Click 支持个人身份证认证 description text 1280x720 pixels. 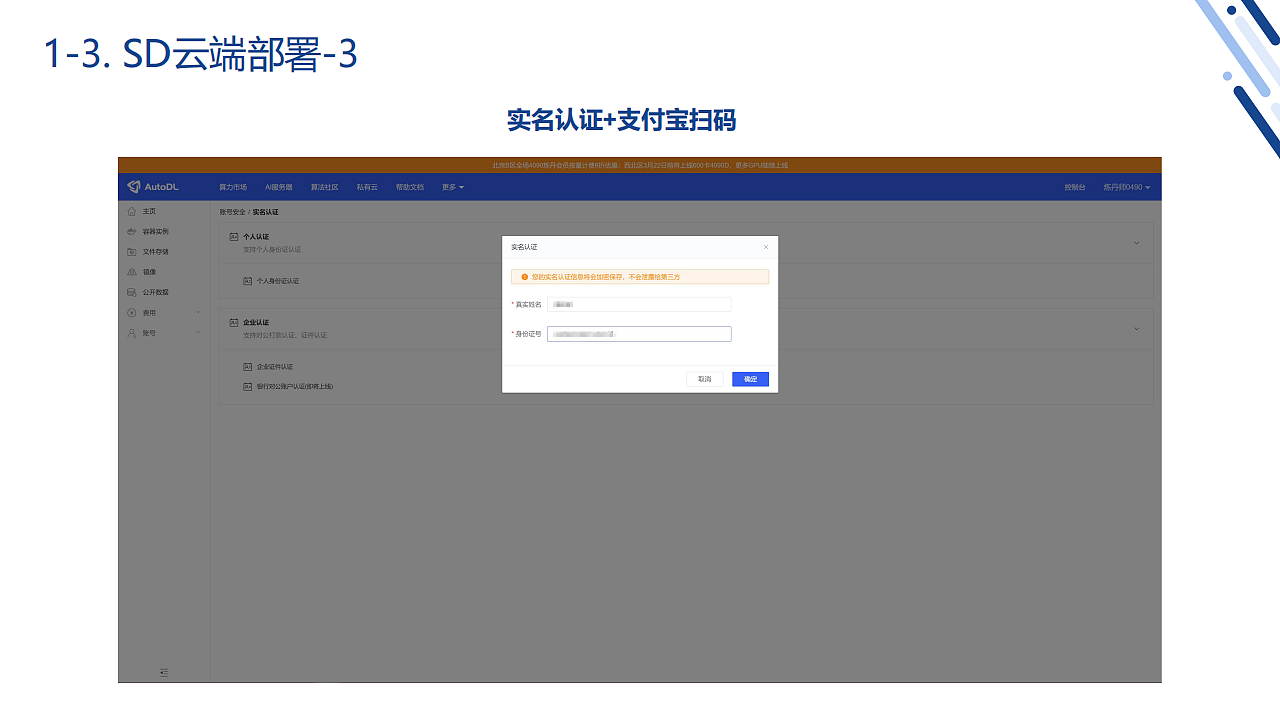272,249
